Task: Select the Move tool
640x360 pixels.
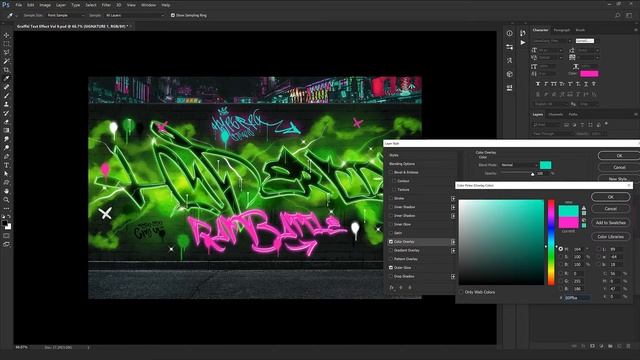Action: (x=7, y=35)
